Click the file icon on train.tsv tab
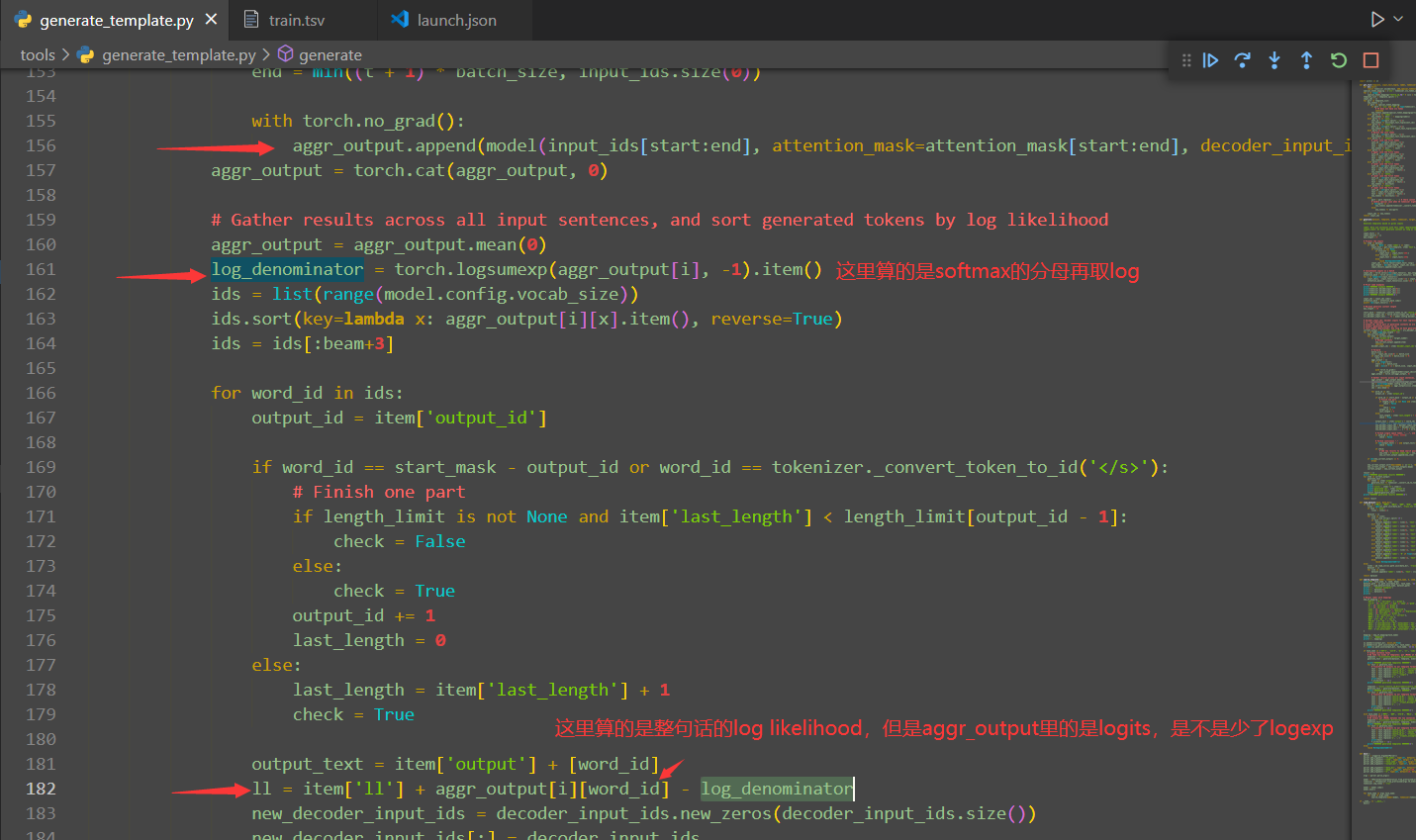This screenshot has width=1416, height=840. pos(251,20)
